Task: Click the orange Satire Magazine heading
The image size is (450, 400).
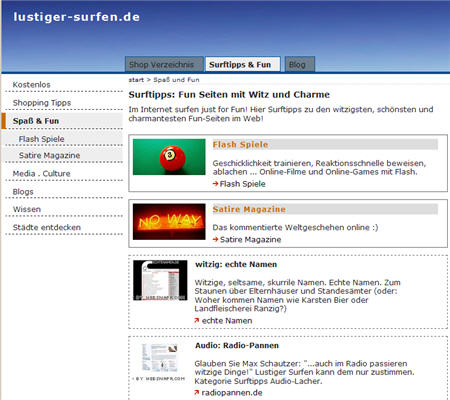Action: coord(249,209)
